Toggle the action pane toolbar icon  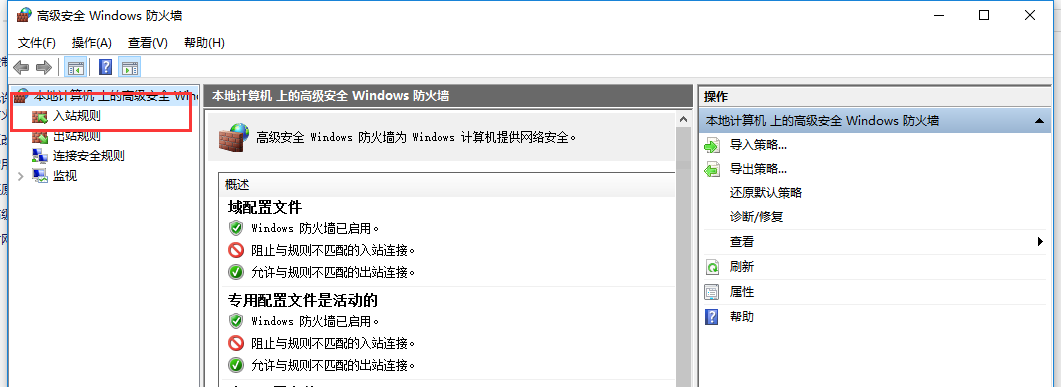pos(130,67)
